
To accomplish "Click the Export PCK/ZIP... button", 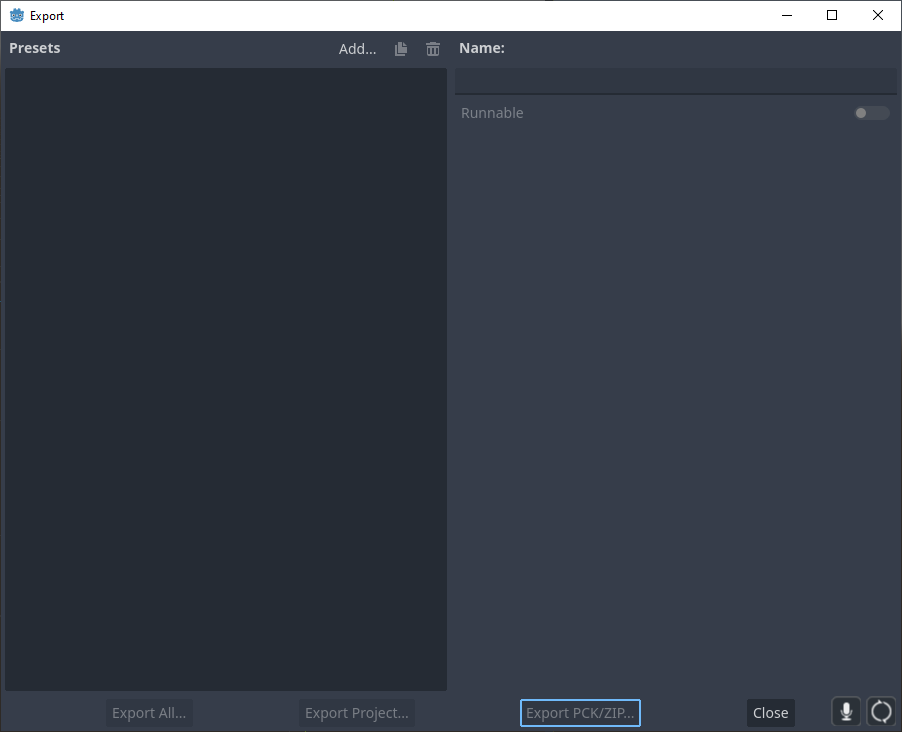I will click(x=580, y=713).
